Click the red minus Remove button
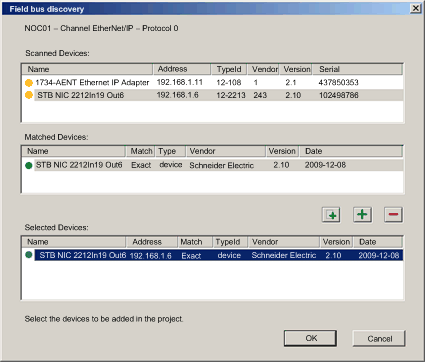 click(x=393, y=214)
